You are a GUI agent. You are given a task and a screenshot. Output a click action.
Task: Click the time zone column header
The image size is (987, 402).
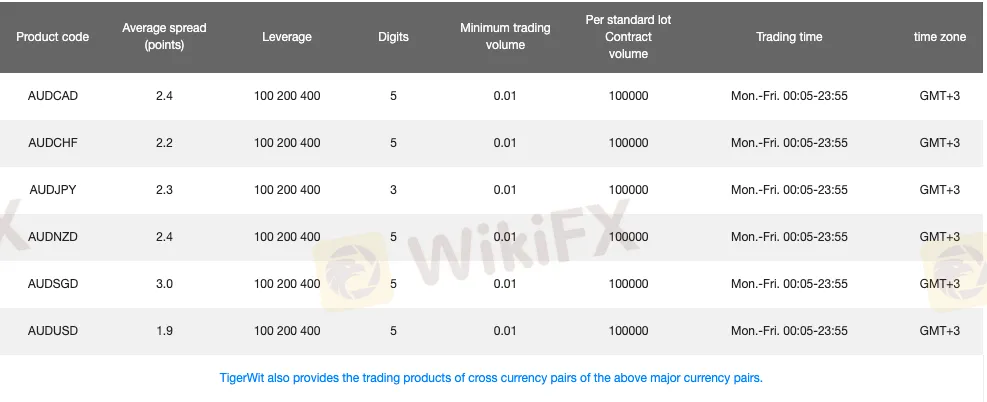pos(940,37)
